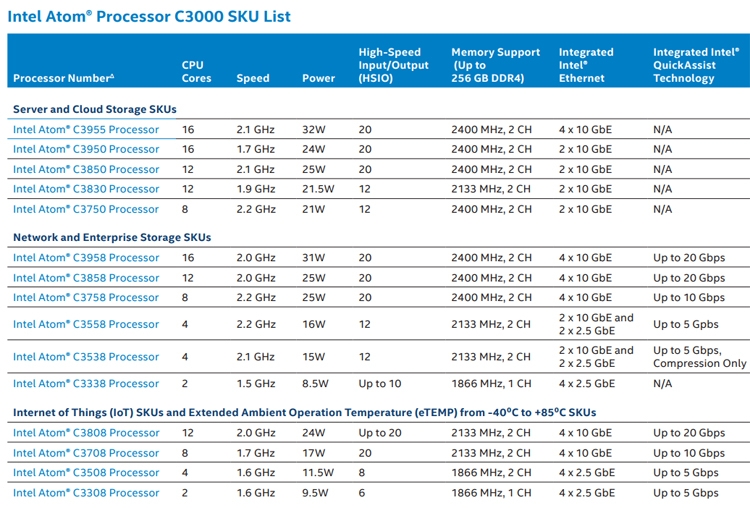Click the Processor Number column header
This screenshot has width=750, height=508.
pos(64,78)
